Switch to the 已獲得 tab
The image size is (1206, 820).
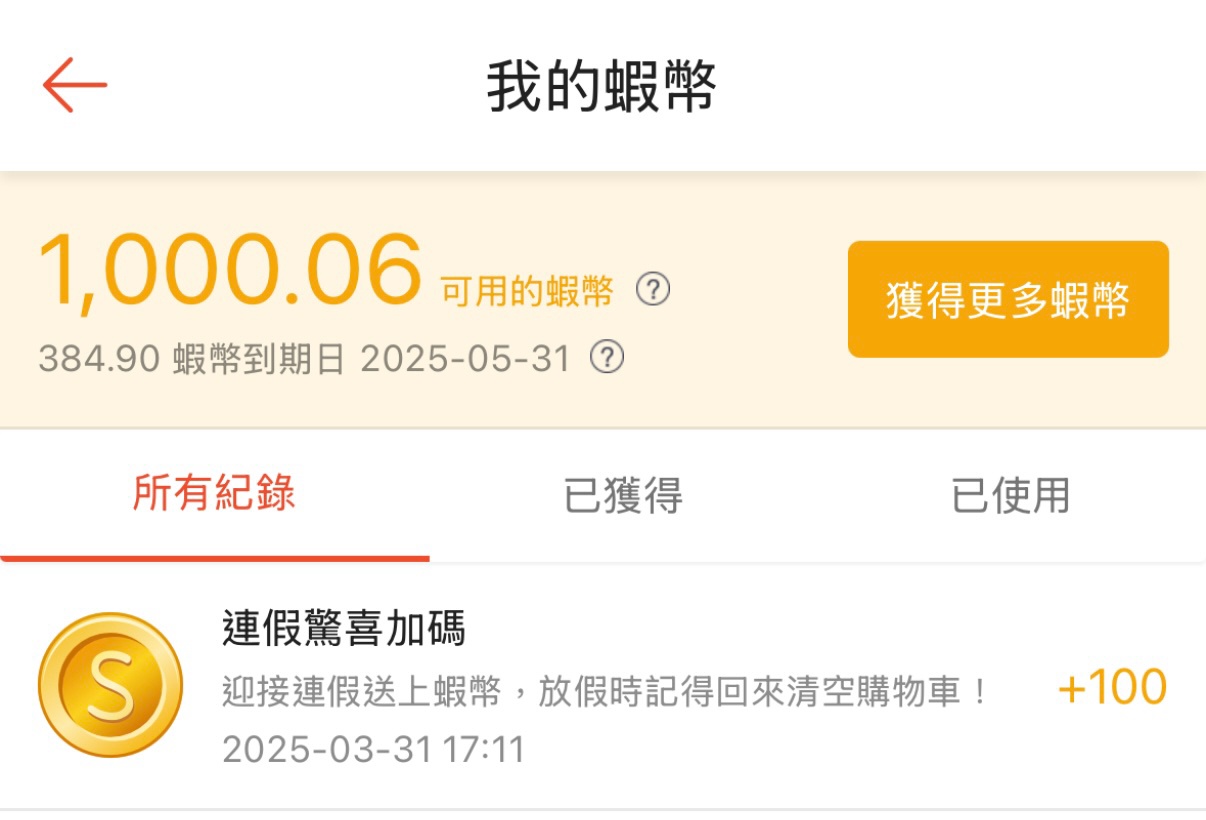pos(622,496)
